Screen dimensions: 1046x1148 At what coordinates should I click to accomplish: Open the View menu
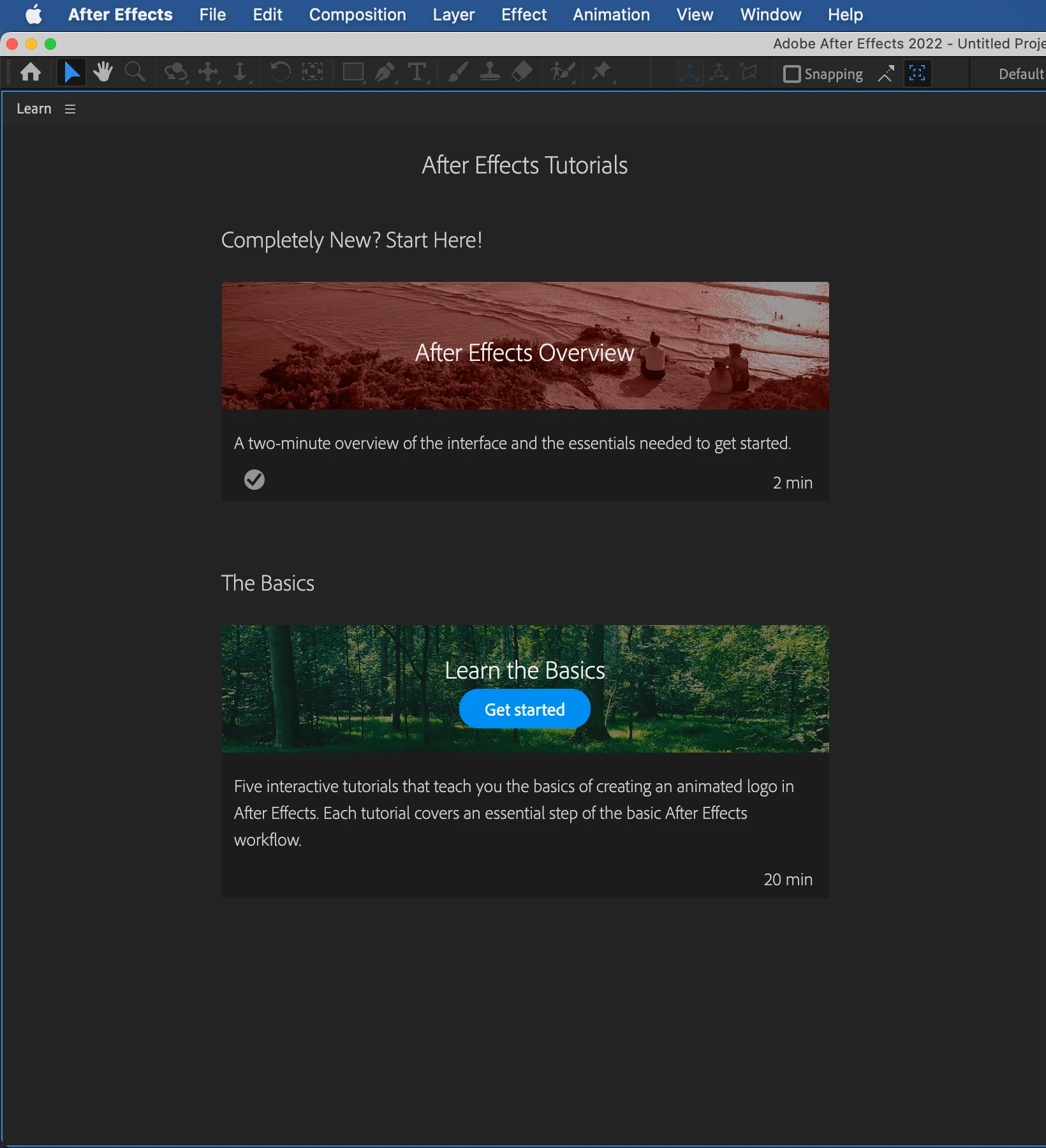(695, 15)
